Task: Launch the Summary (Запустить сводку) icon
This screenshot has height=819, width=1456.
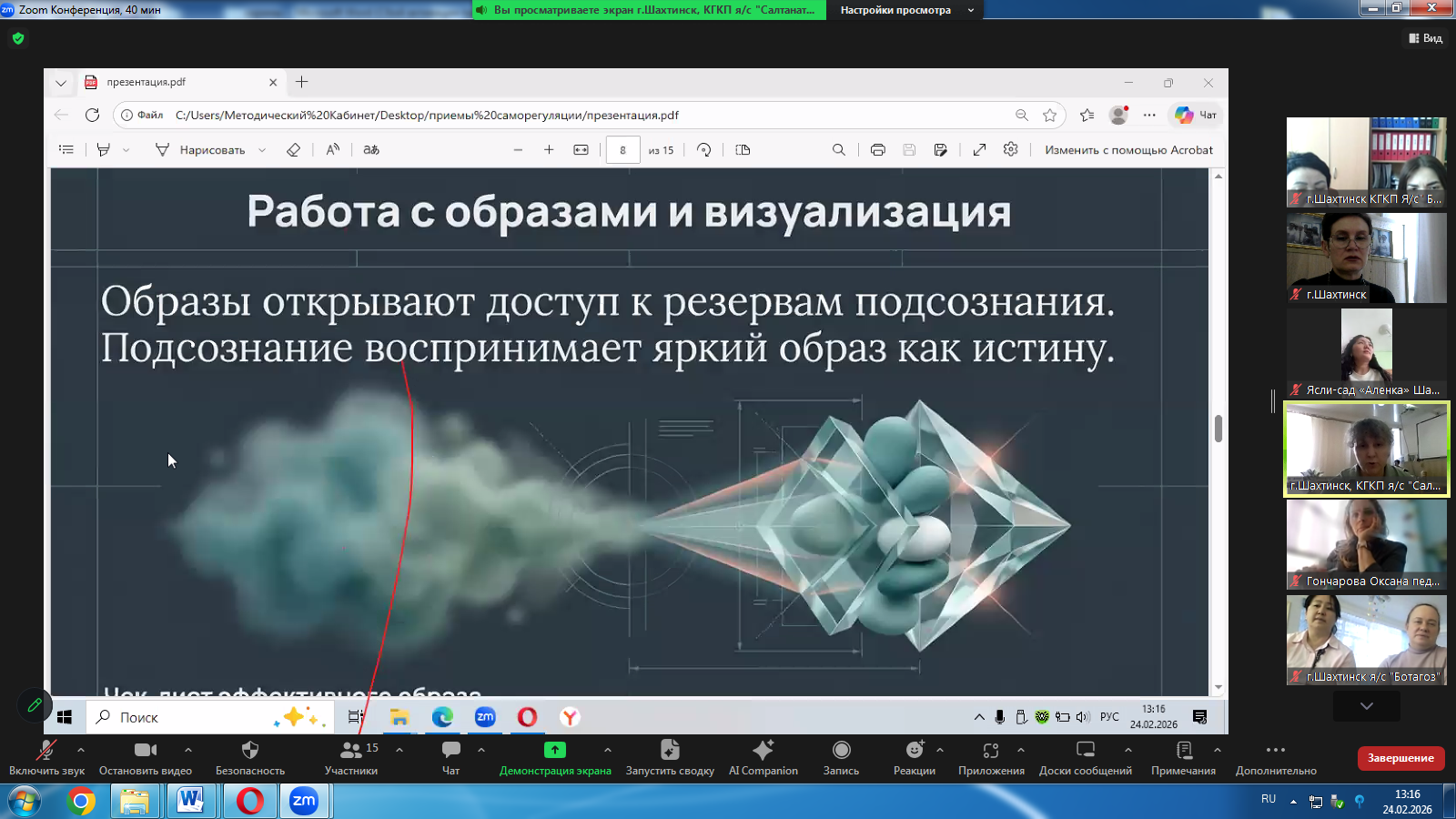Action: tap(670, 751)
